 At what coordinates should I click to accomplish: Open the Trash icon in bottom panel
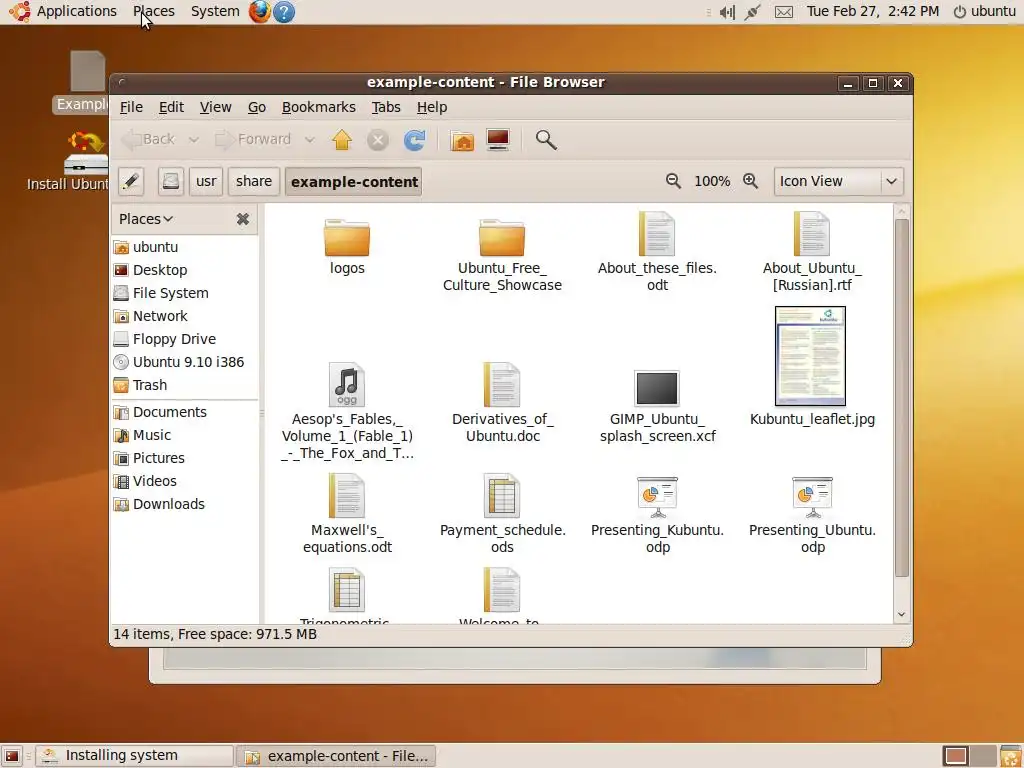(1011, 756)
